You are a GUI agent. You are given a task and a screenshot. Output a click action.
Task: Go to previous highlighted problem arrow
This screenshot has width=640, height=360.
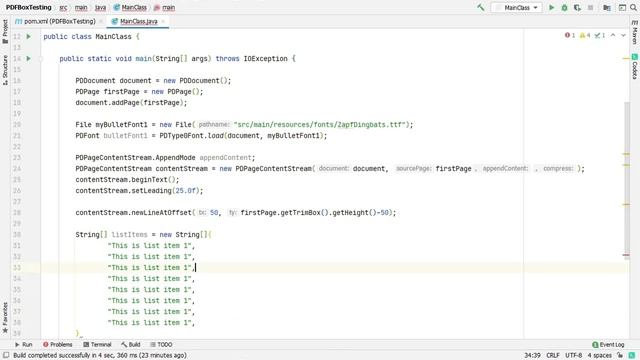tap(613, 36)
